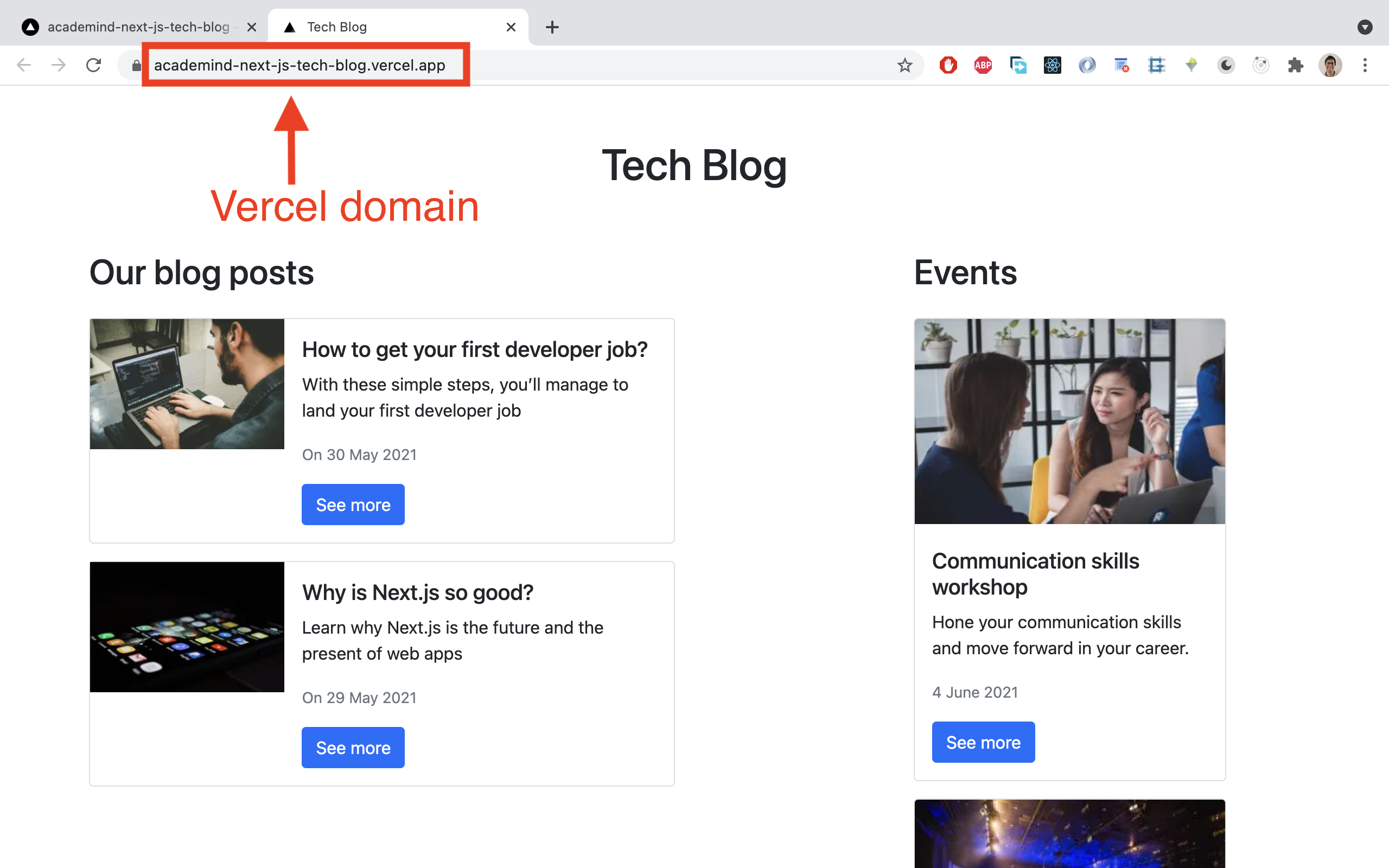
Task: Open the React Developer Tools extension
Action: coord(1052,65)
